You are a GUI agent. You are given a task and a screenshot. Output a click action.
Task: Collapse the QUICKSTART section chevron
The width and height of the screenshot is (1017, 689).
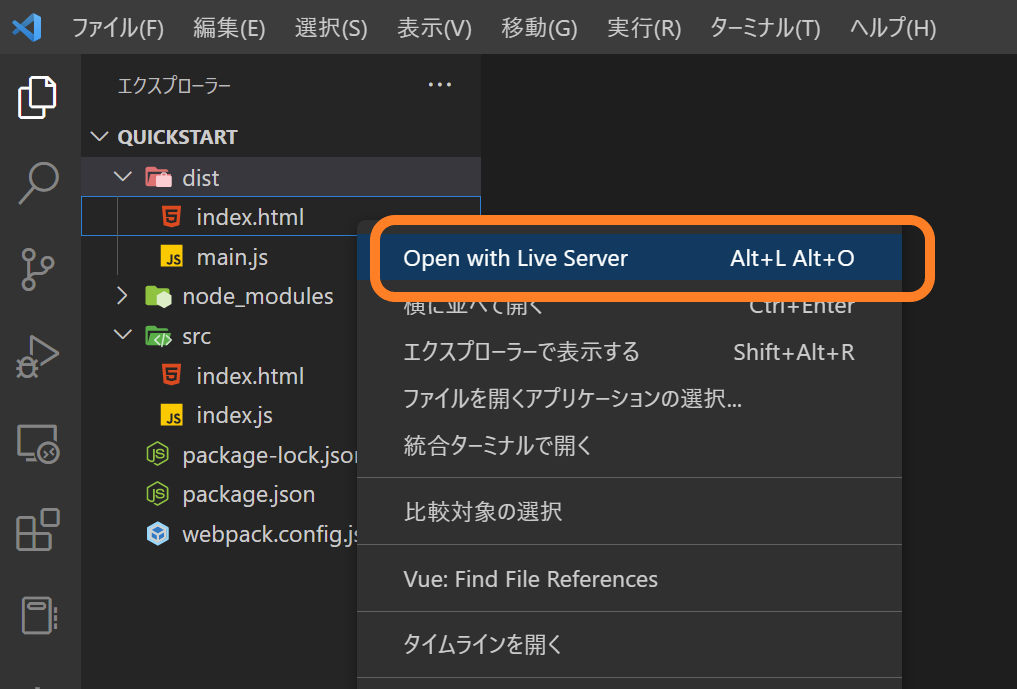pyautogui.click(x=99, y=137)
